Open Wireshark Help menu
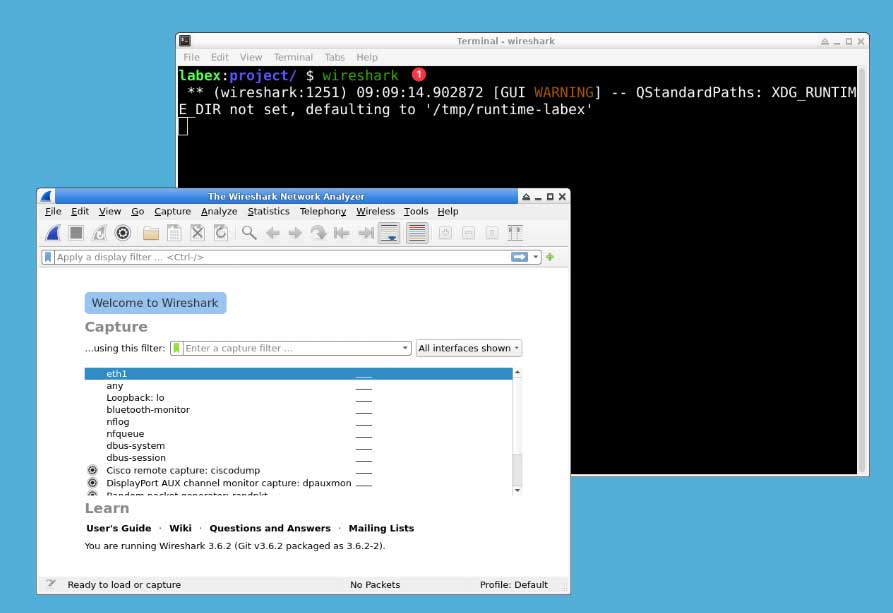The image size is (893, 613). 448,211
